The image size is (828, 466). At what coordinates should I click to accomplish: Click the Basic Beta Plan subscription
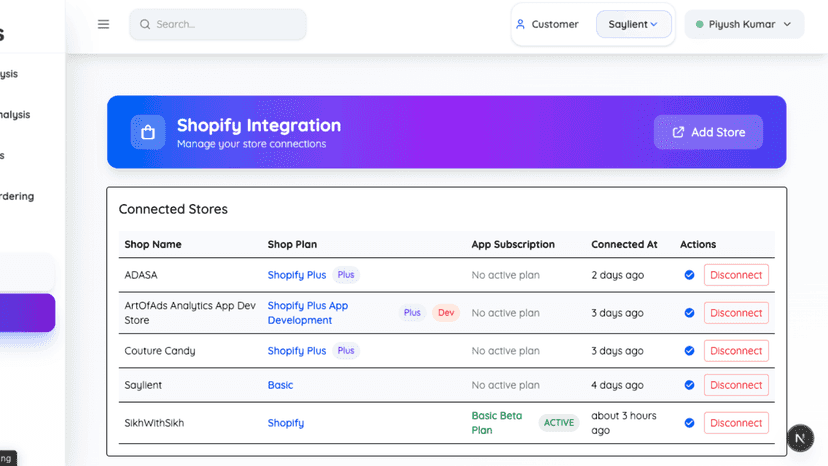[x=496, y=423]
